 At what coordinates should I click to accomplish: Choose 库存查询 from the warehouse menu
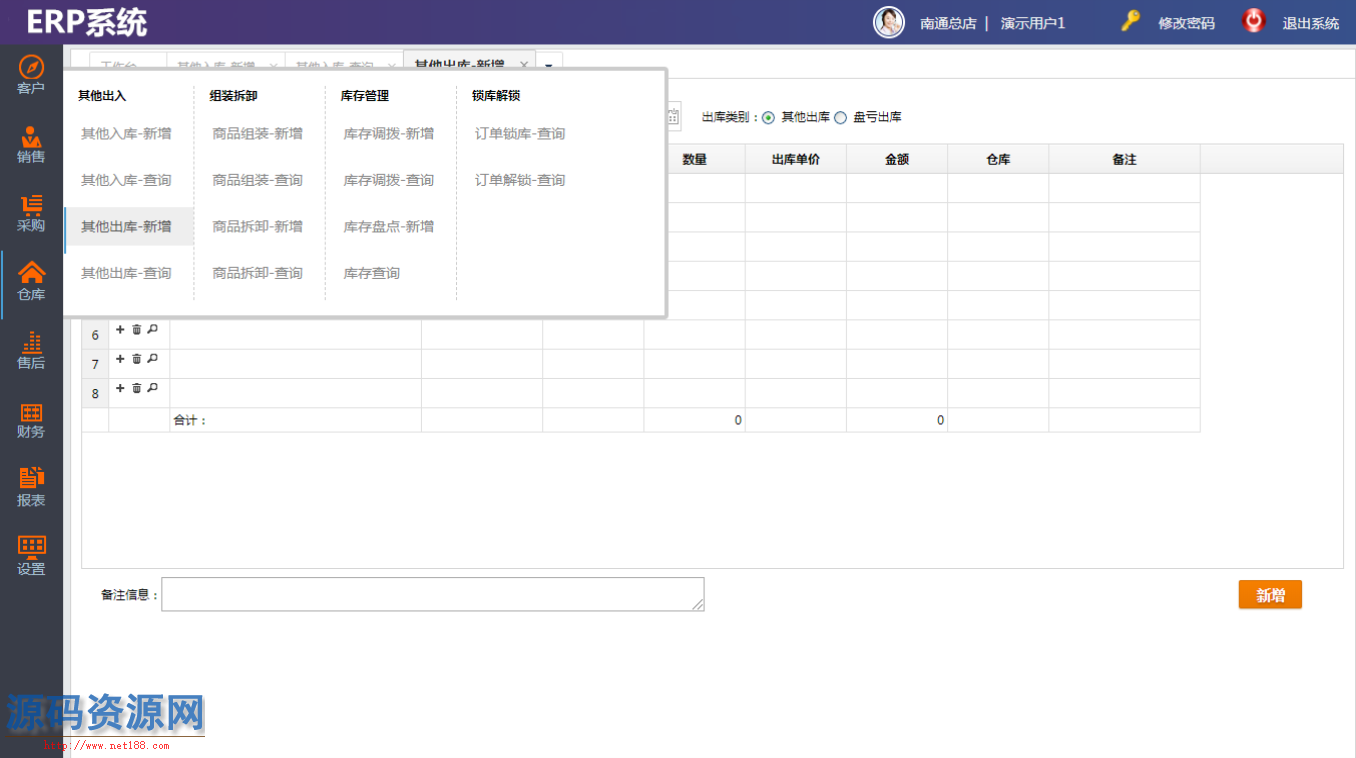[371, 273]
